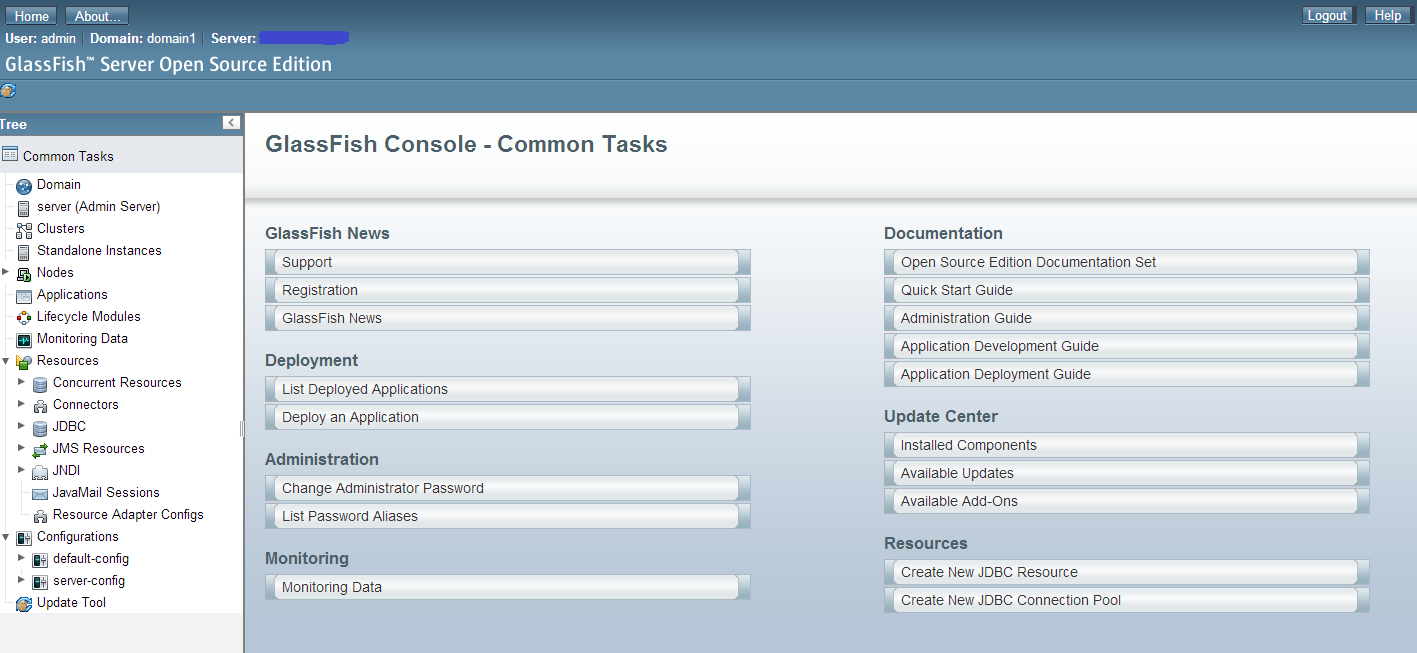The width and height of the screenshot is (1417, 653).
Task: Click the Home button
Action: point(32,16)
